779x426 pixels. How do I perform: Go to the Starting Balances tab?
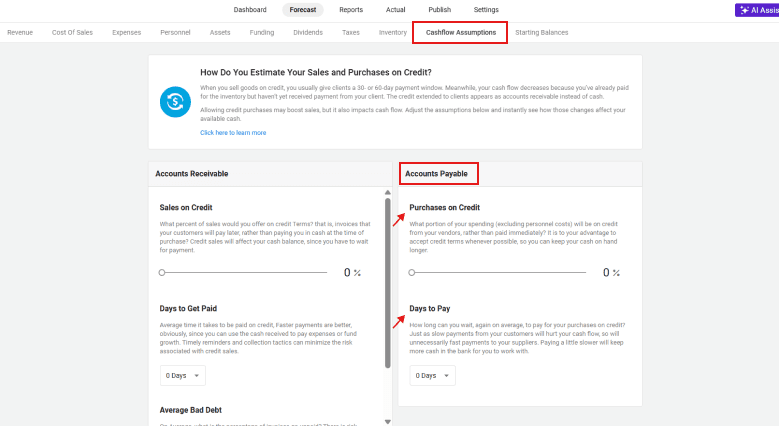542,32
